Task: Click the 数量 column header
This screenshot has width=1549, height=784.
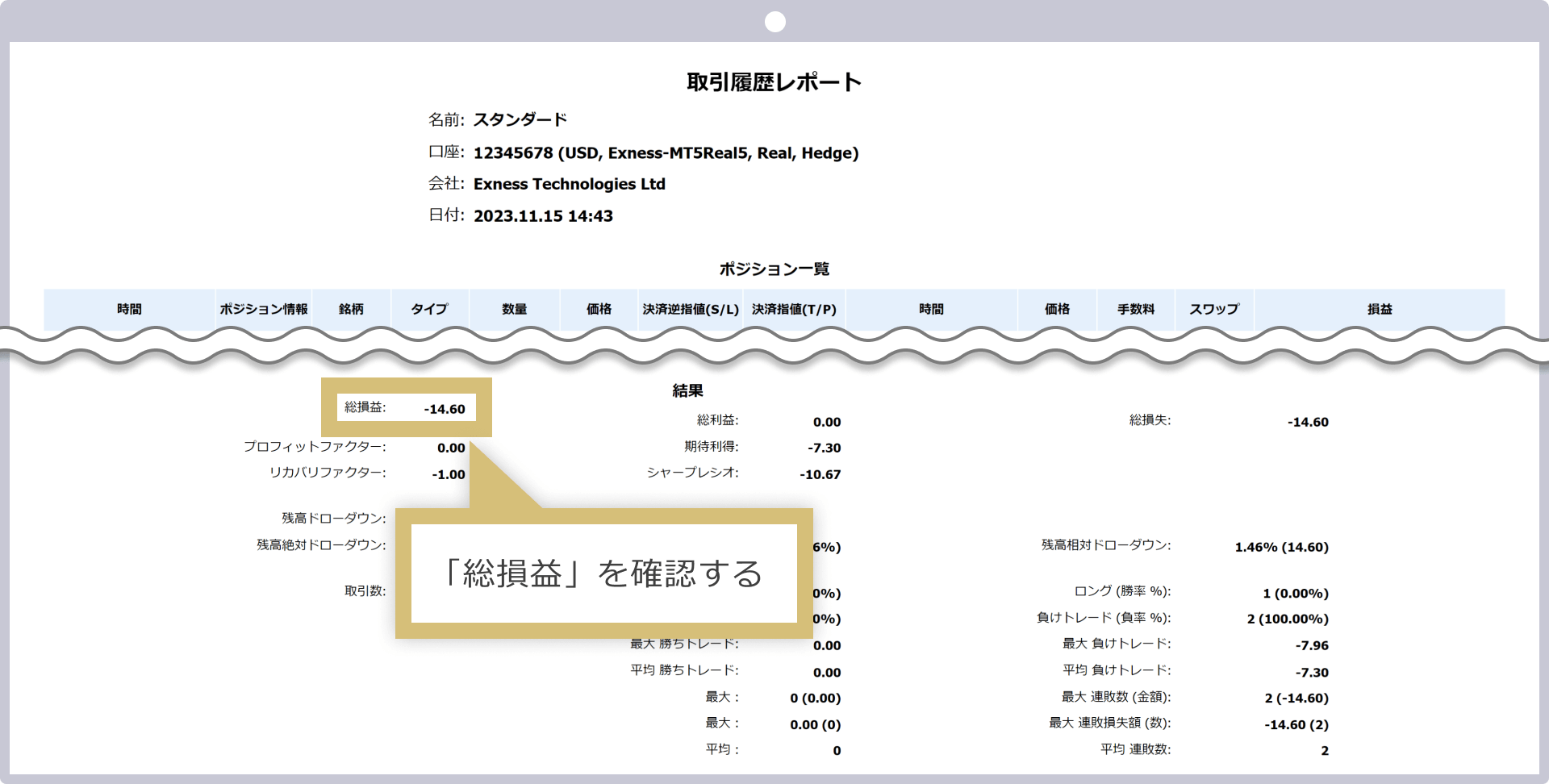Action: (x=514, y=309)
